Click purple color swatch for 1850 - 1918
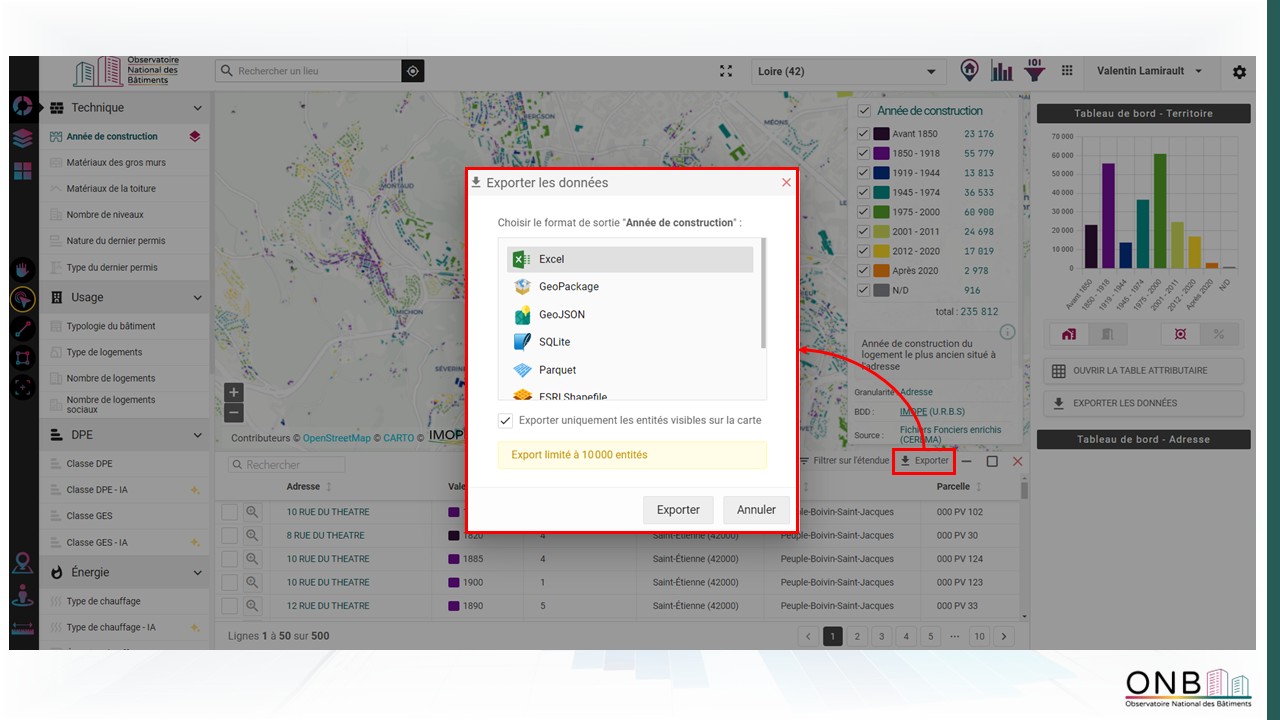 [x=881, y=154]
